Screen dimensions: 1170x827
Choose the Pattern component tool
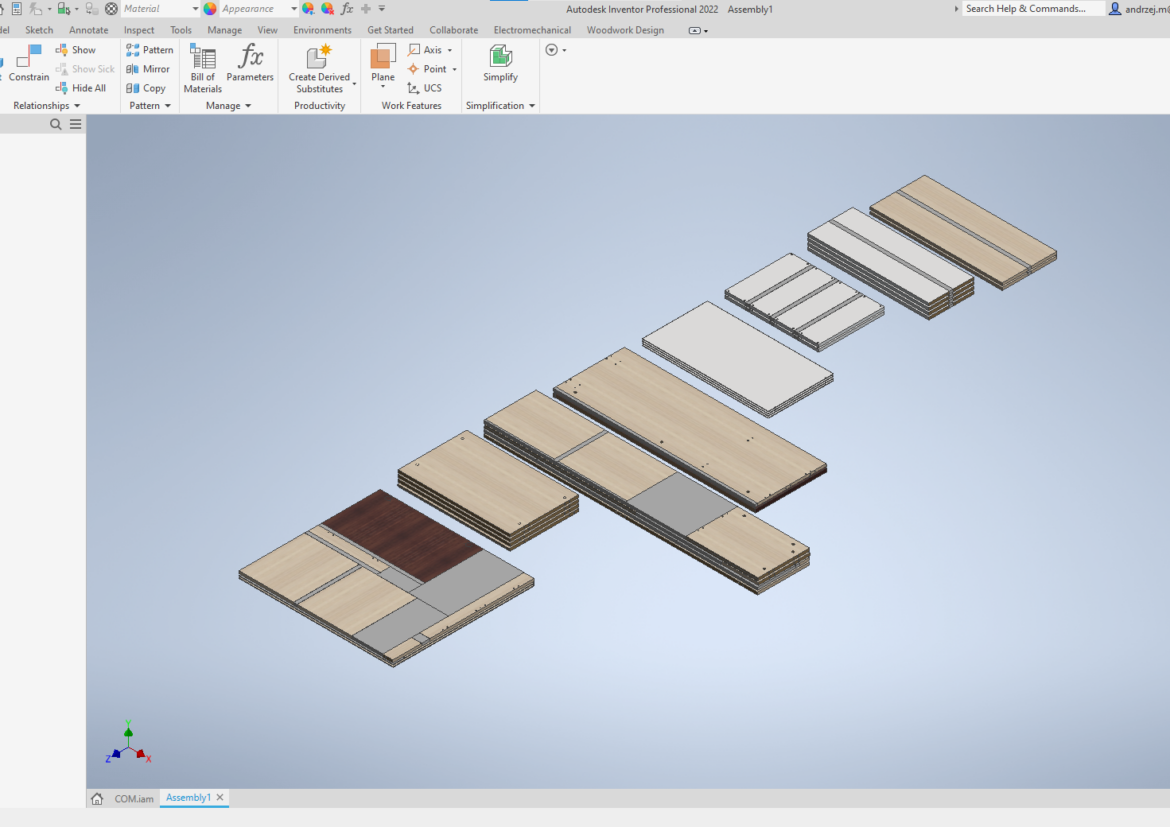click(149, 50)
